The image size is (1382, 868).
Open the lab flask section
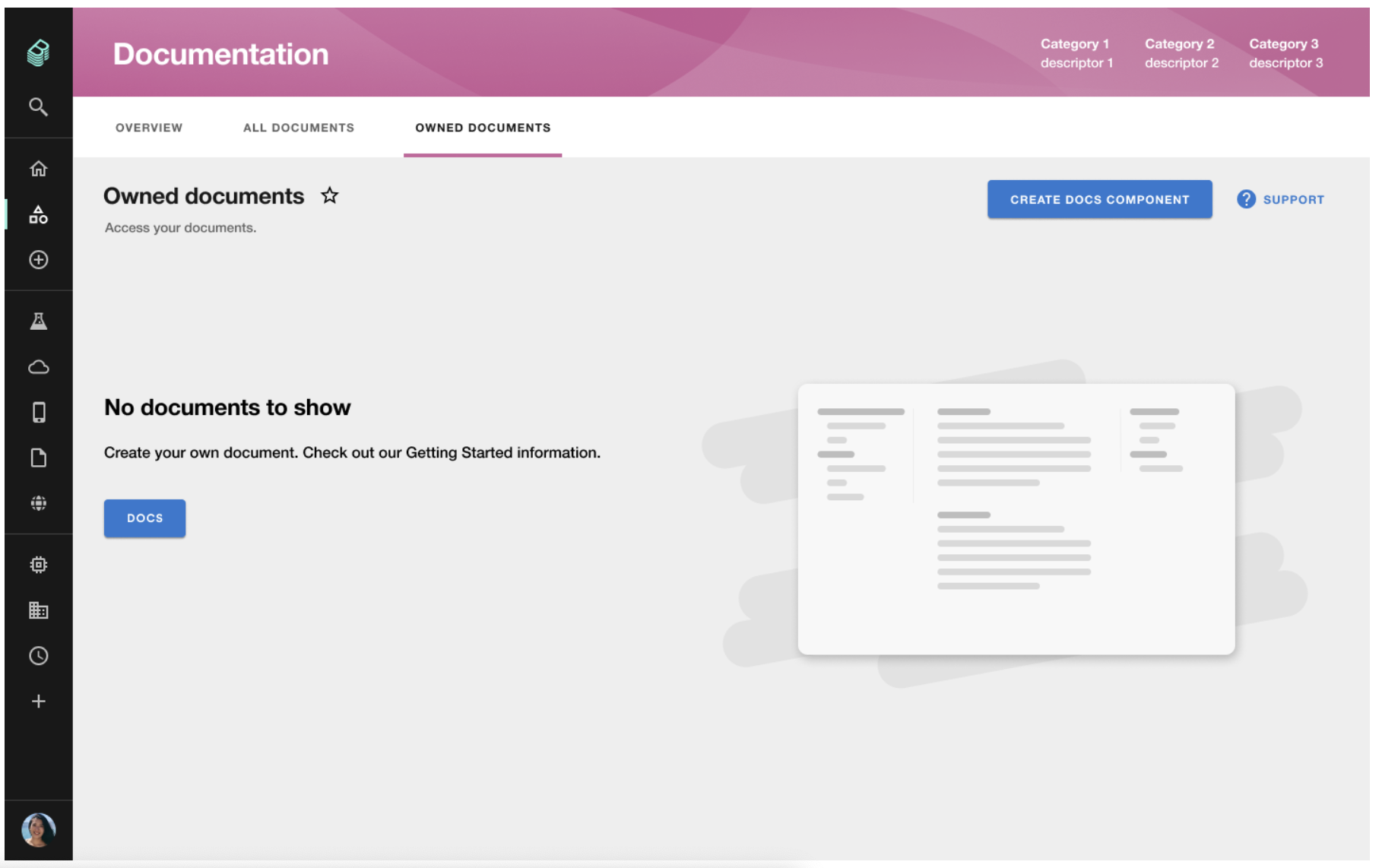38,320
